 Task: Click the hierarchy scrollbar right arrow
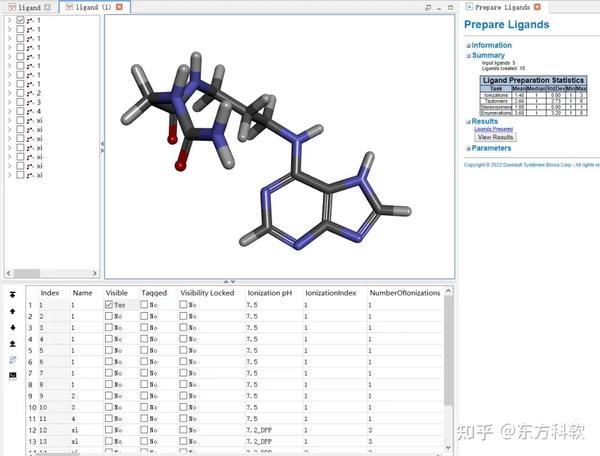(95, 273)
